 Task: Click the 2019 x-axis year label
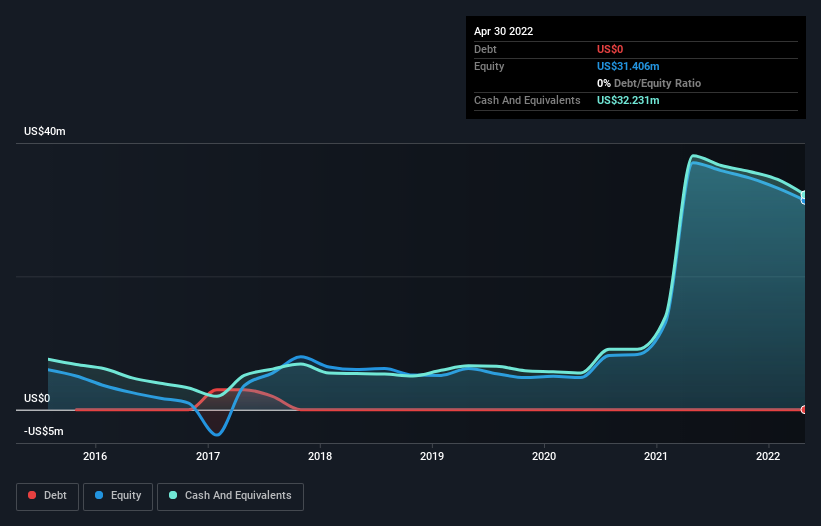click(x=432, y=456)
